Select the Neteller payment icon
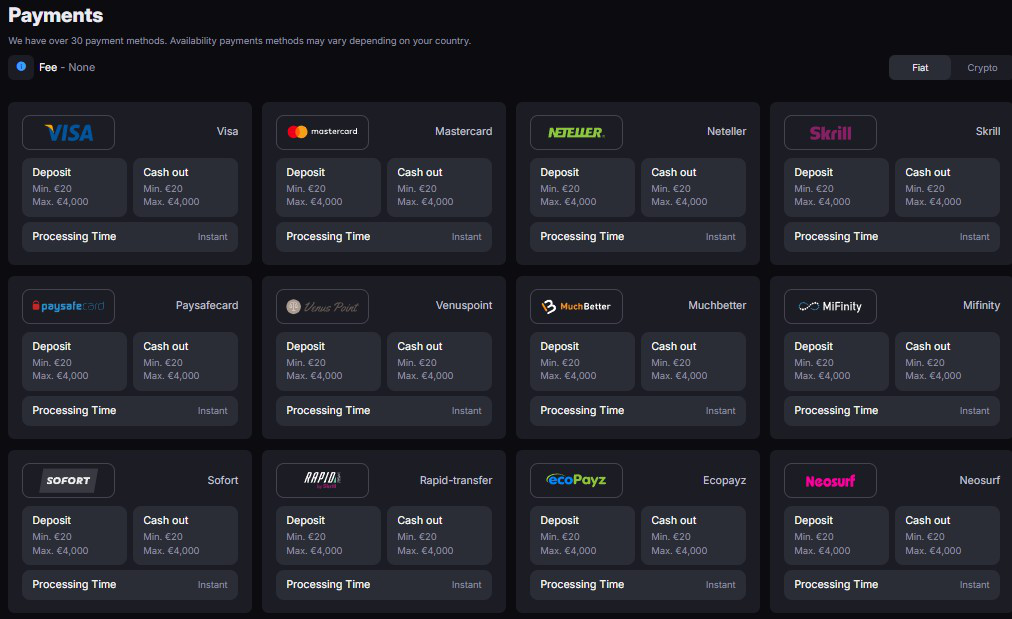Screen dimensions: 1012x619 point(576,131)
